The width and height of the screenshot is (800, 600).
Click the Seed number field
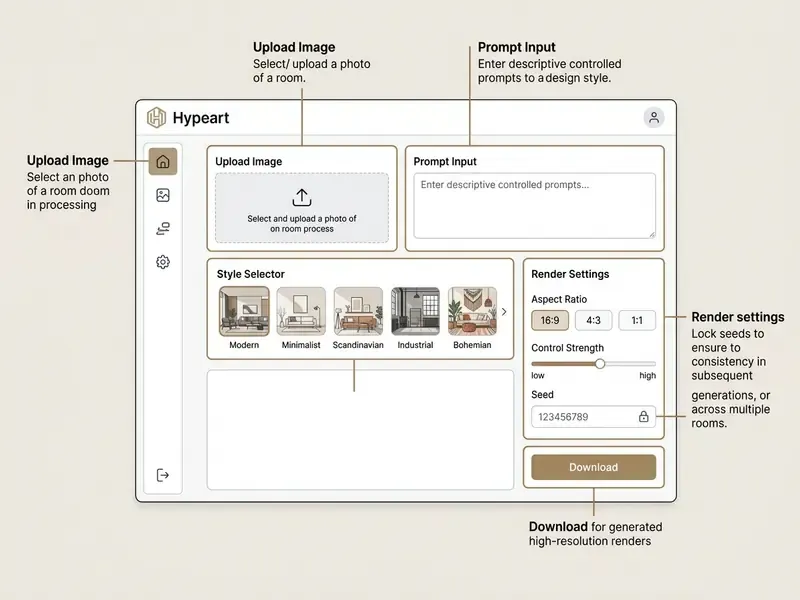click(x=593, y=417)
